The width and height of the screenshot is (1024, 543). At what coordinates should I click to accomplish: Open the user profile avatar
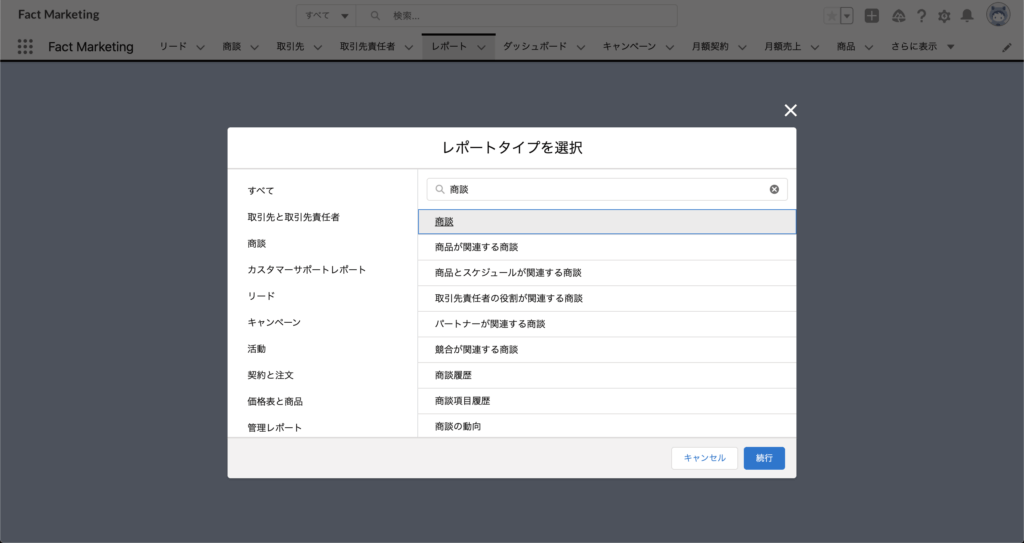[998, 14]
